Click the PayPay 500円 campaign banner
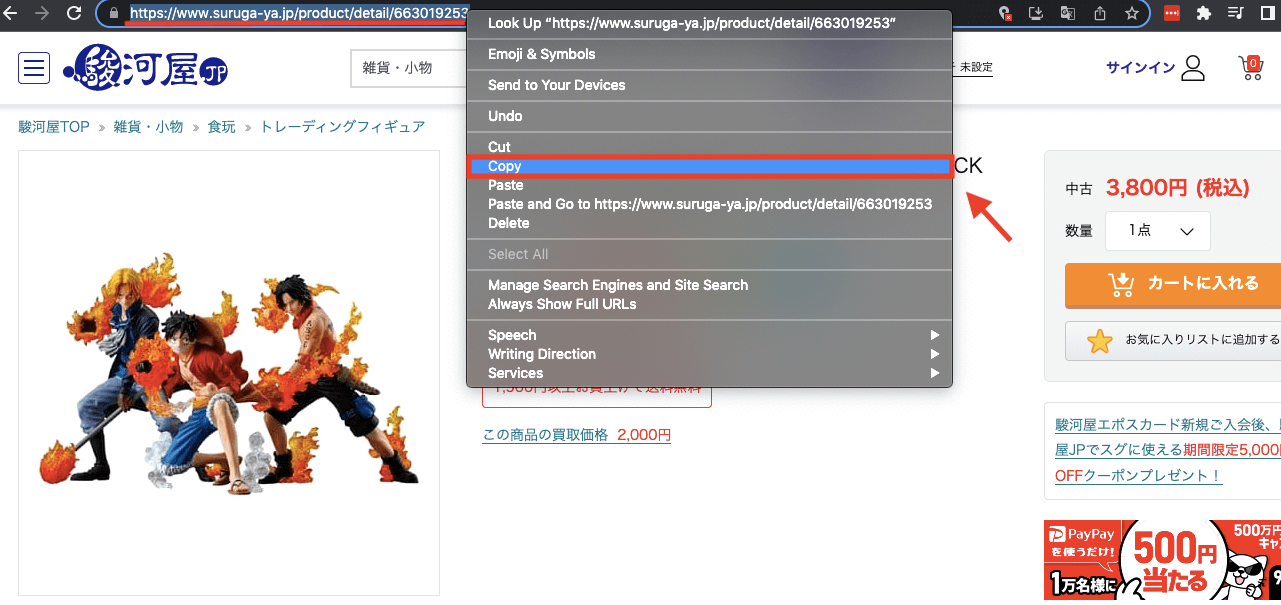1281x605 pixels. 1162,560
